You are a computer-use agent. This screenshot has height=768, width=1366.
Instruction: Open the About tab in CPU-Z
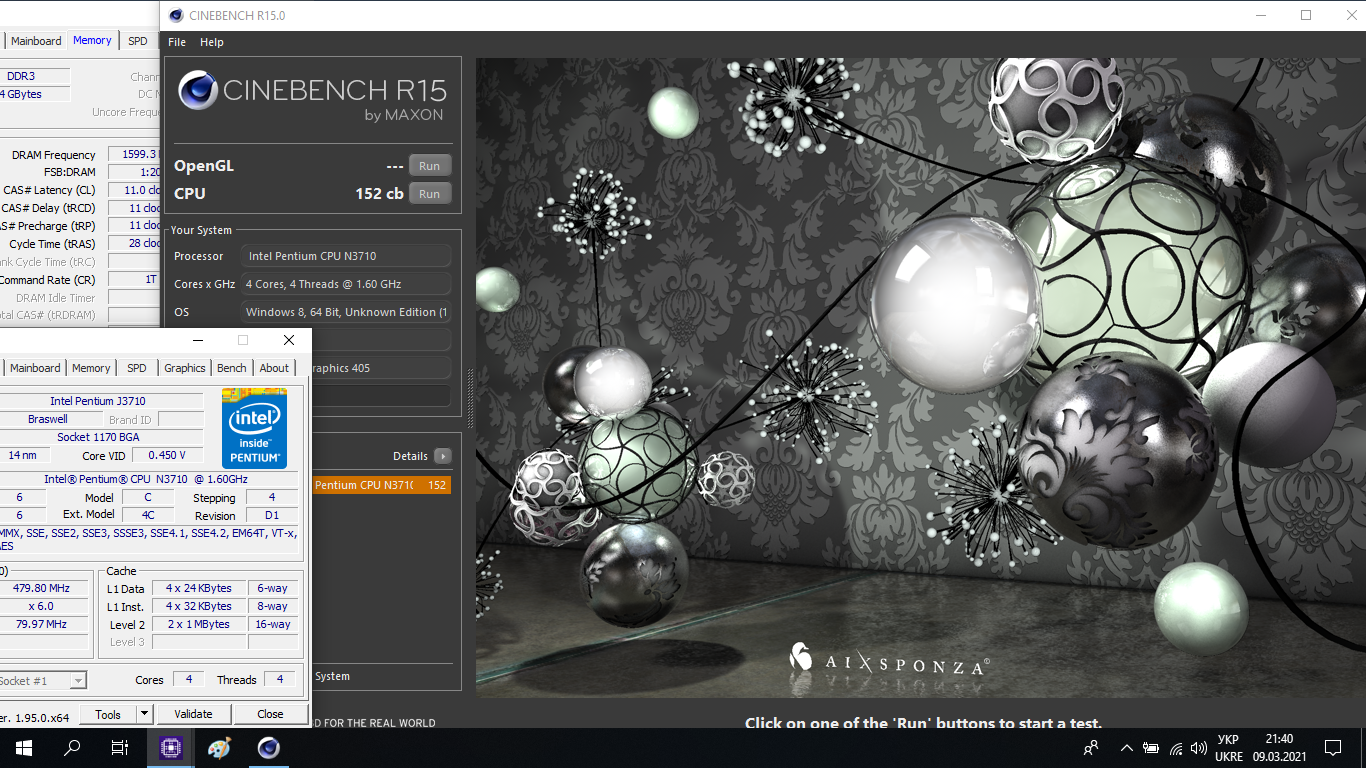pos(274,368)
